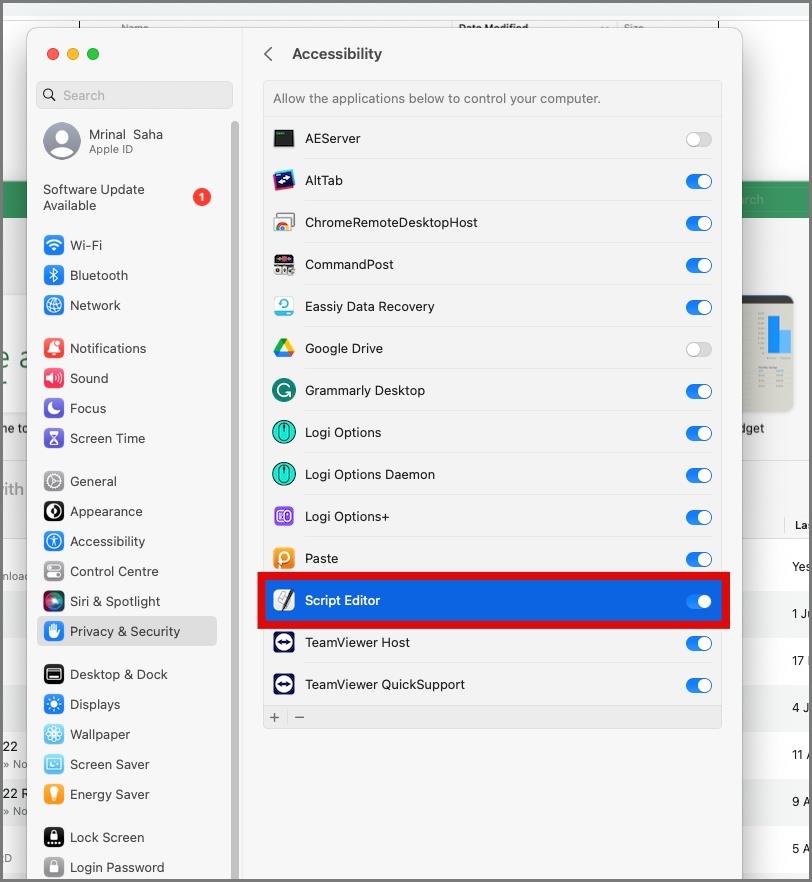Viewport: 812px width, 882px height.
Task: Enable AEServer accessibility toggle
Action: 698,139
